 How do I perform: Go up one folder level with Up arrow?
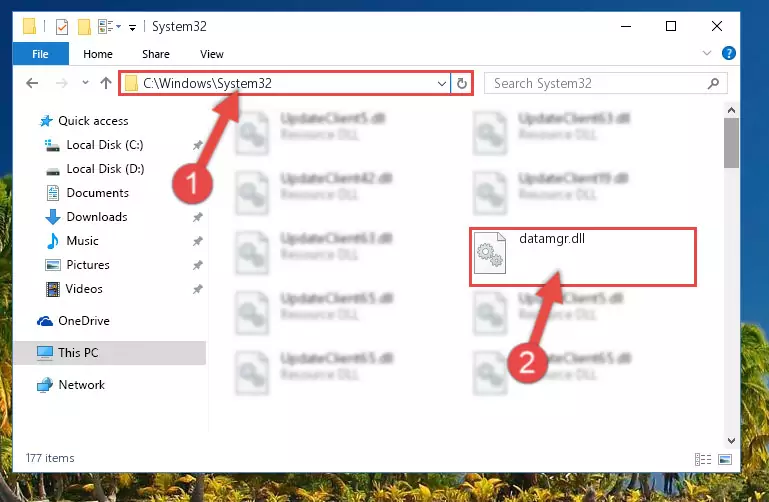pyautogui.click(x=106, y=83)
